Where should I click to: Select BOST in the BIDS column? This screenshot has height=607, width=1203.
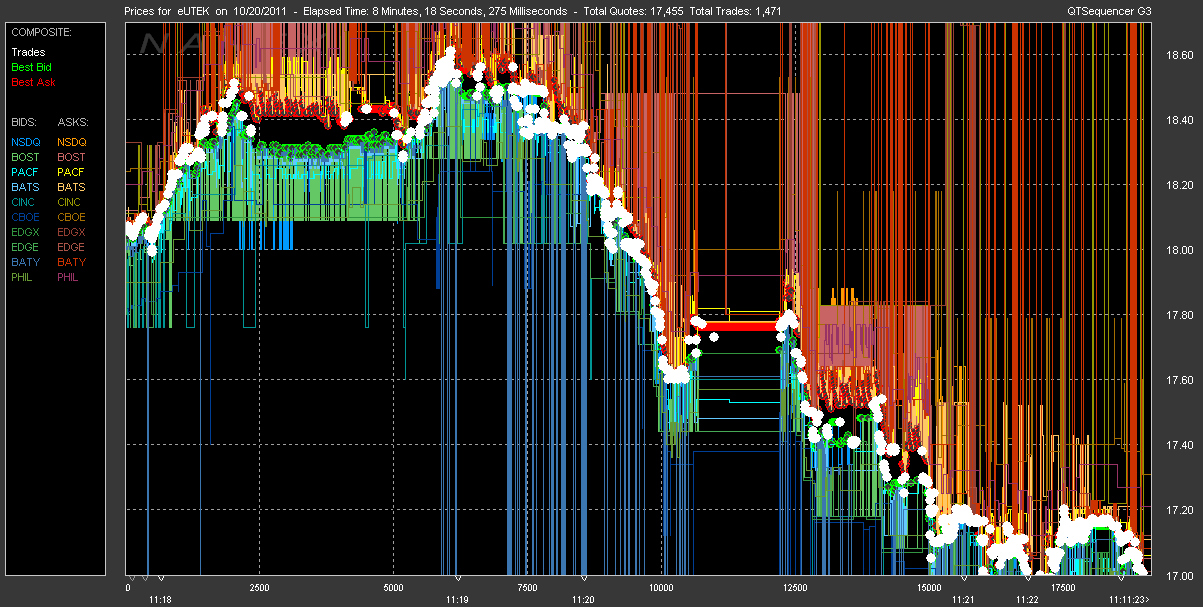(x=25, y=157)
